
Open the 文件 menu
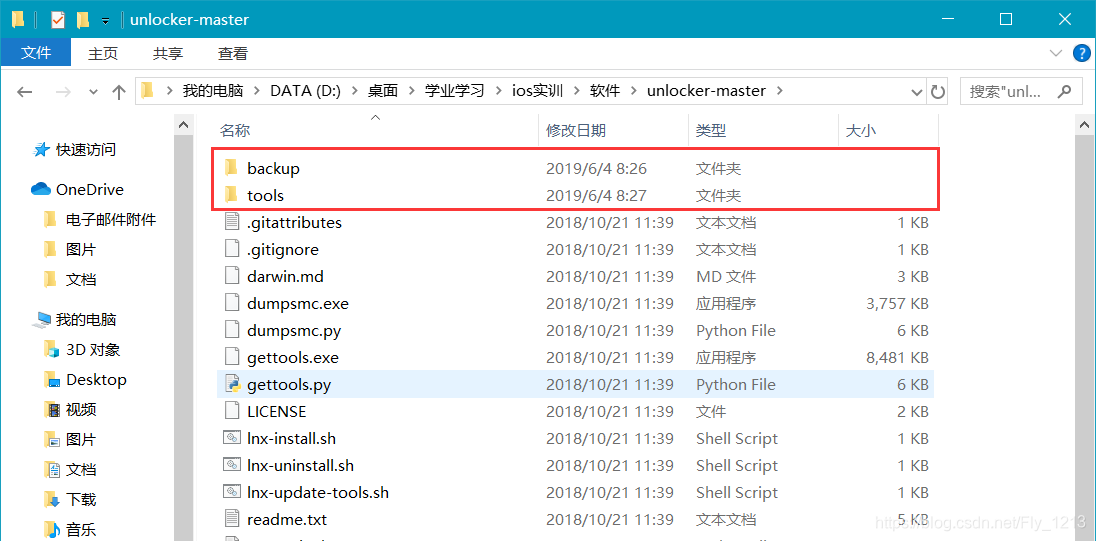pos(36,53)
